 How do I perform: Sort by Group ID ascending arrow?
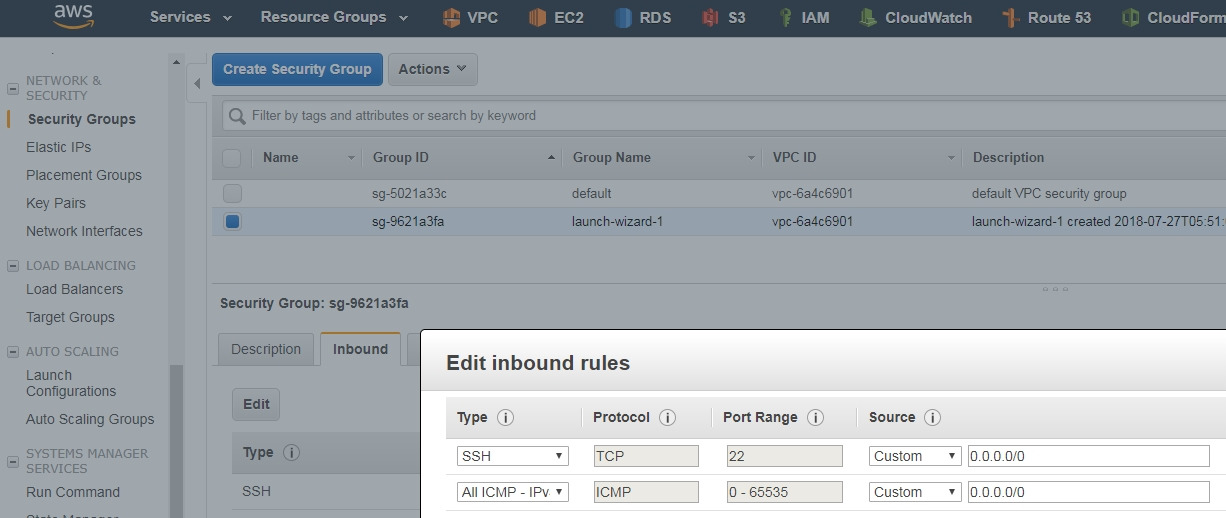[x=552, y=158]
